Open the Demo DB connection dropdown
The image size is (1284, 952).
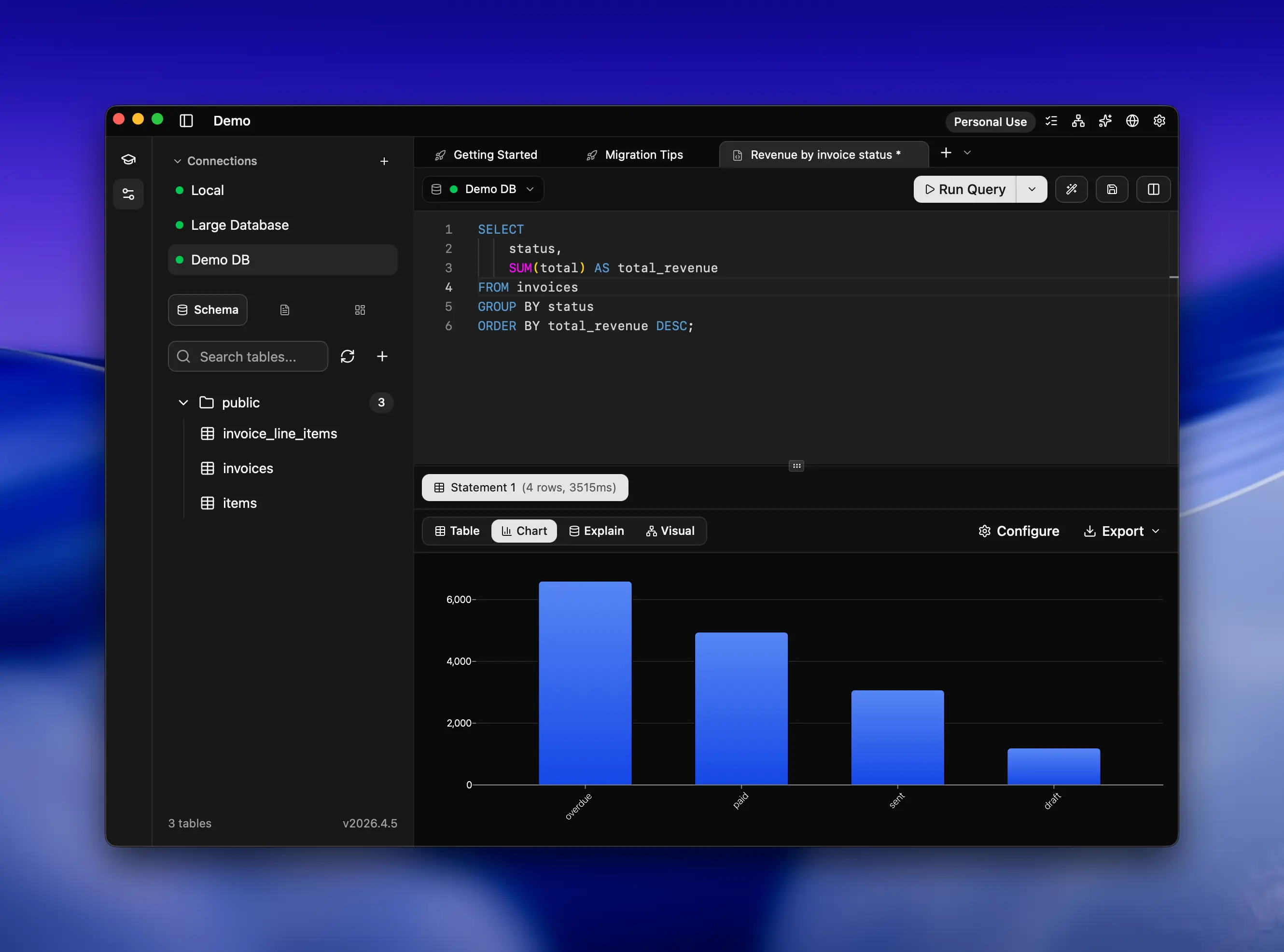[x=483, y=189]
